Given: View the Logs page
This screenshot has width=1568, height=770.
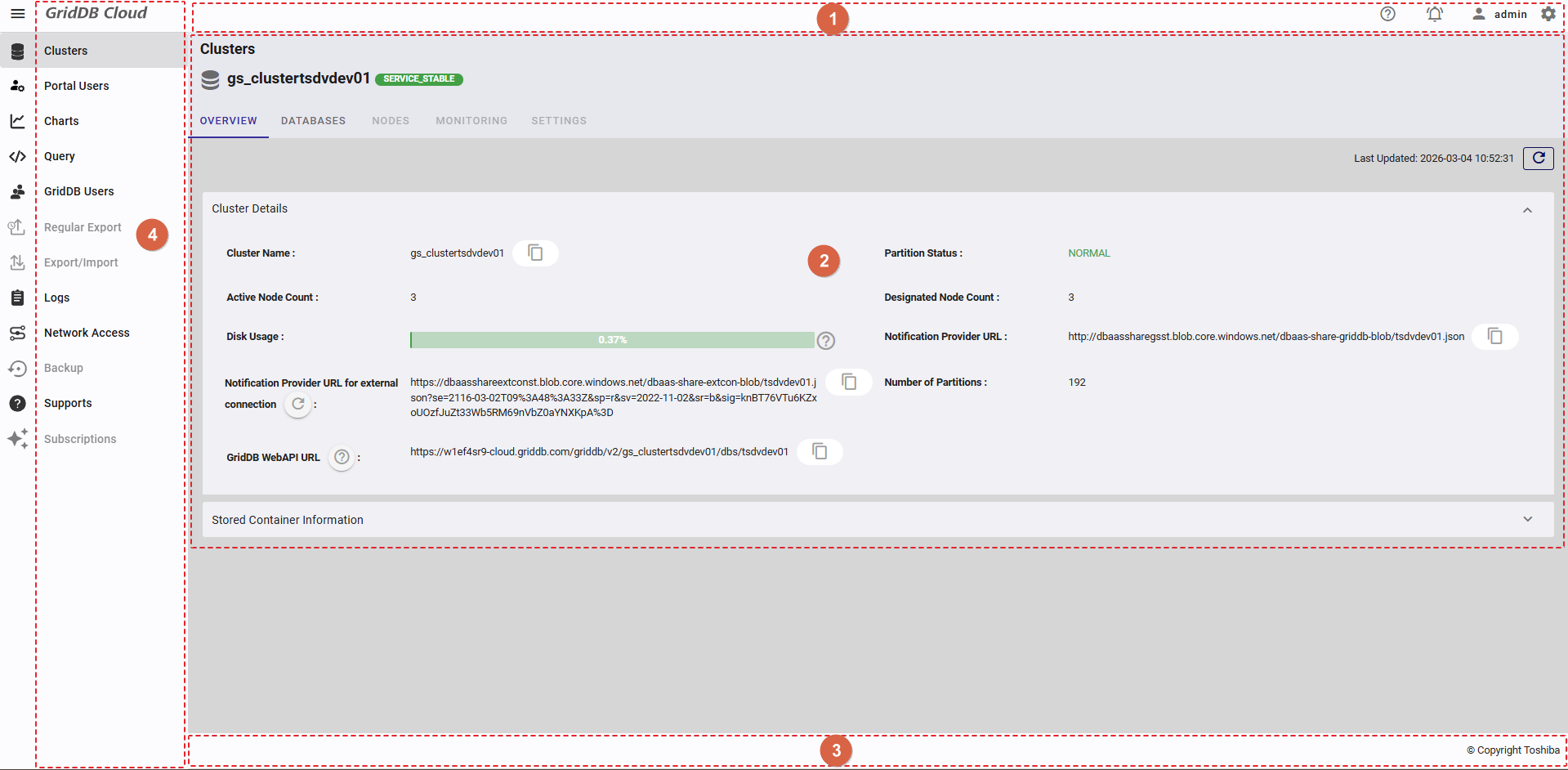Looking at the screenshot, I should point(57,298).
